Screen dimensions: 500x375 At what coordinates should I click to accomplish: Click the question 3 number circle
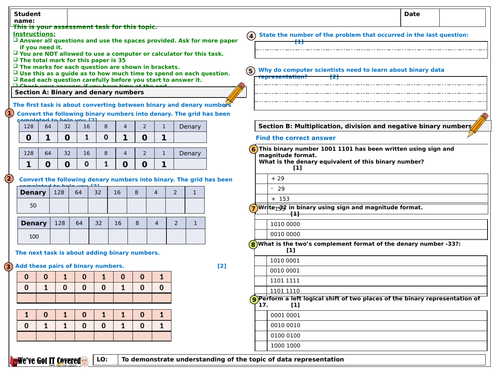[x=9, y=267]
